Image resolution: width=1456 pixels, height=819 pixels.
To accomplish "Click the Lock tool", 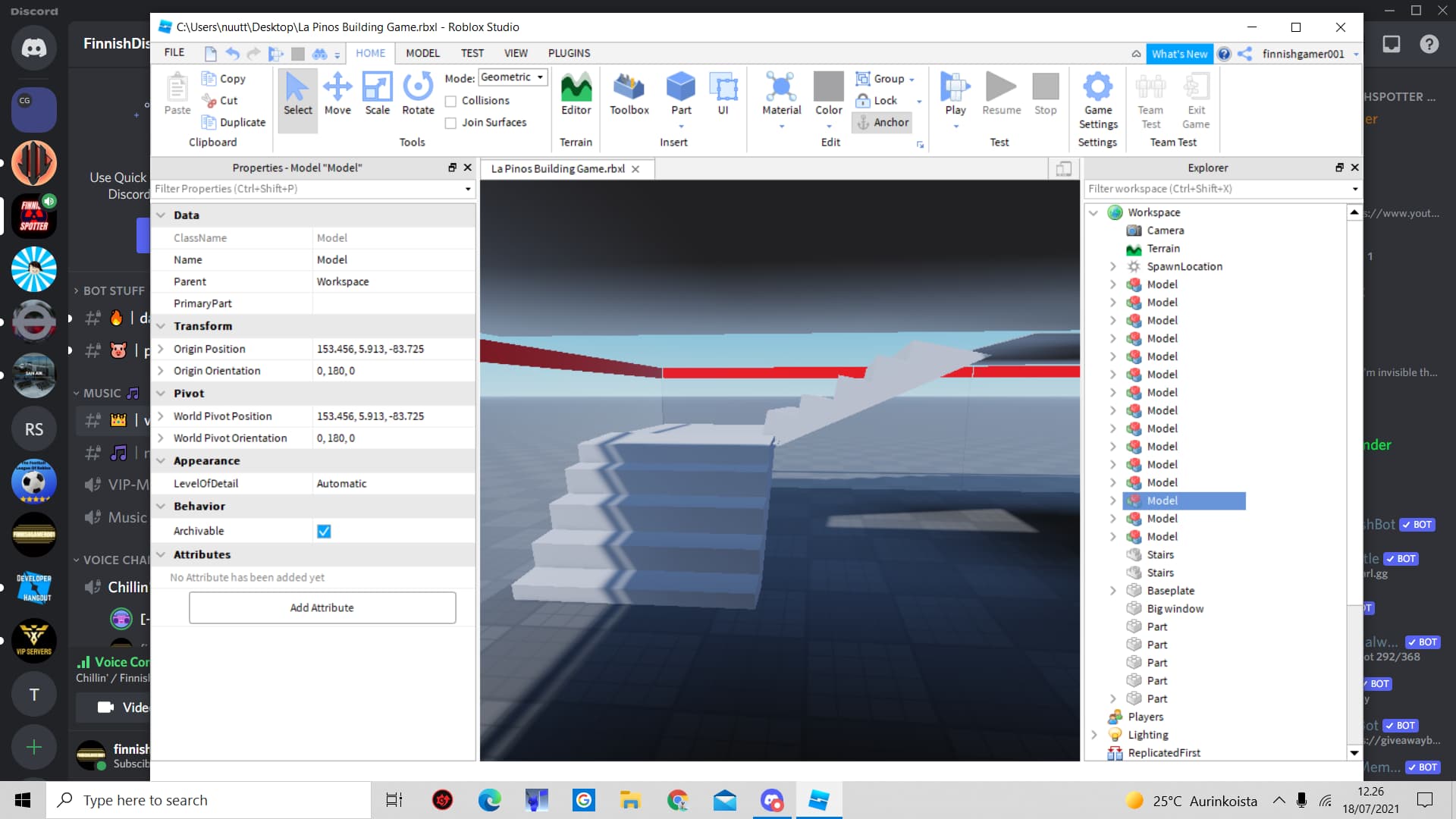I will [x=877, y=100].
